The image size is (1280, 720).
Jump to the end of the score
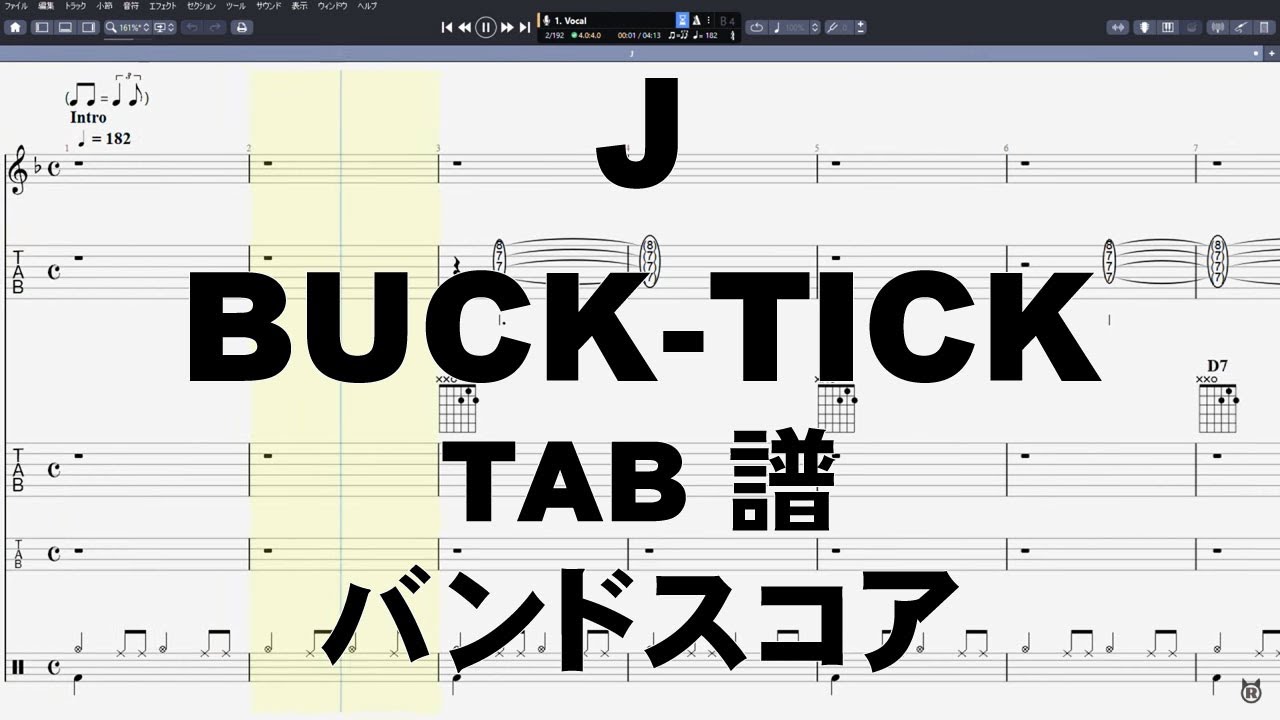tap(525, 28)
